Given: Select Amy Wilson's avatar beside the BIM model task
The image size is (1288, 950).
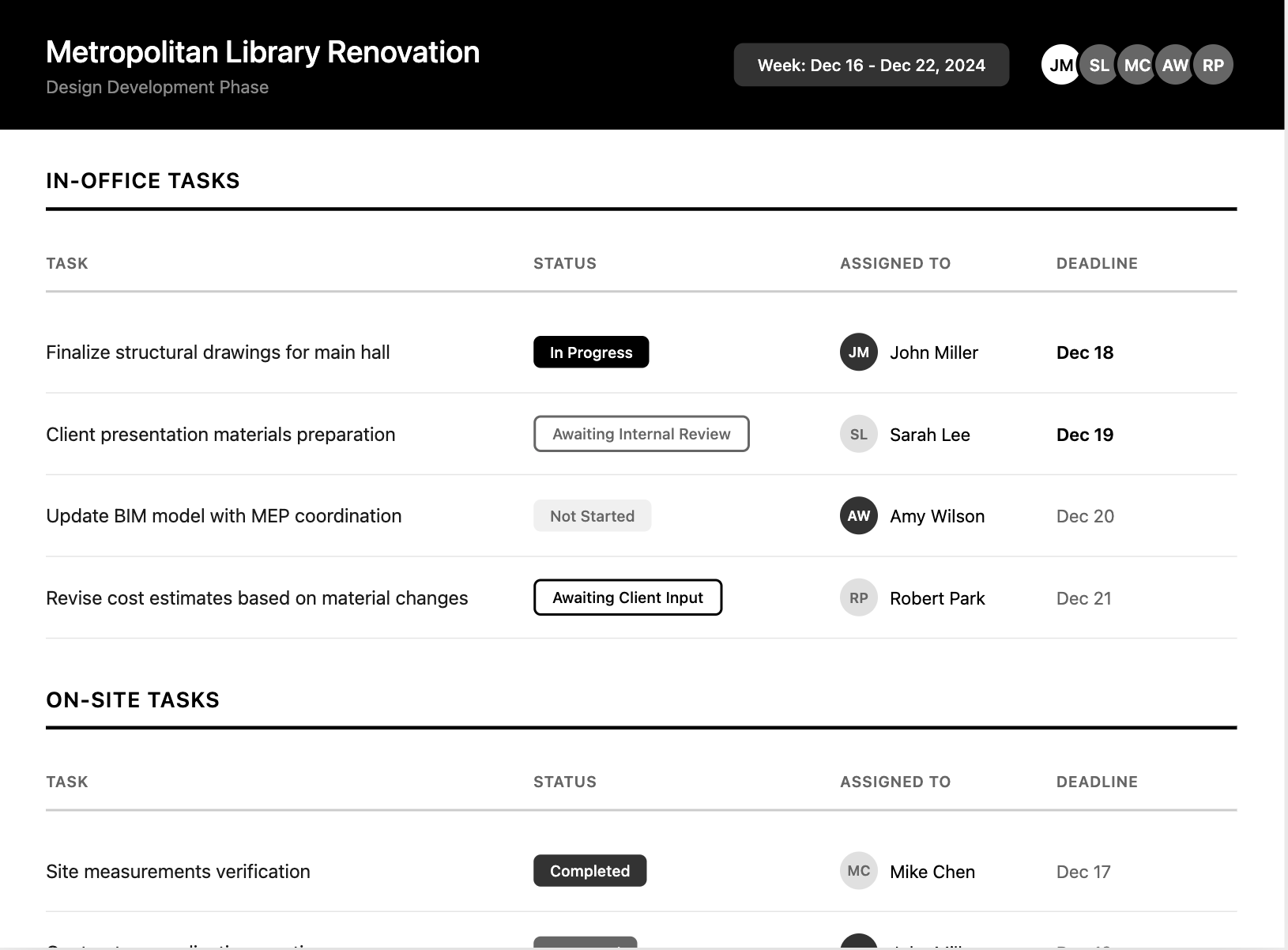Looking at the screenshot, I should click(x=857, y=515).
